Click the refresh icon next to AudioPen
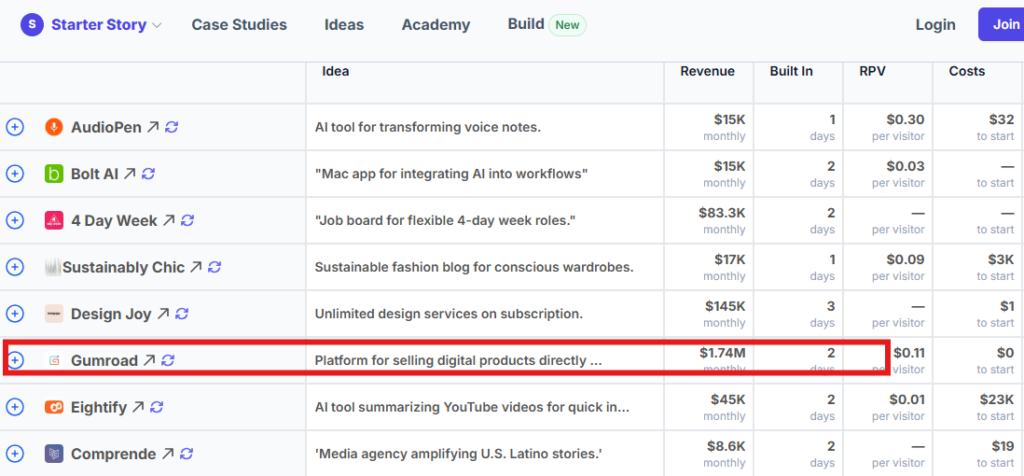This screenshot has width=1024, height=476. click(x=172, y=127)
